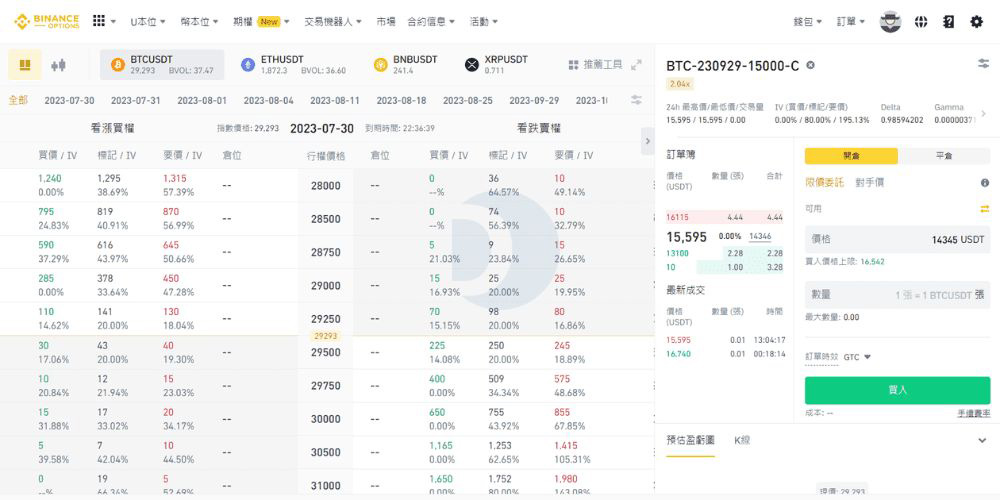Image resolution: width=1000 pixels, height=500 pixels.
Task: Expand option chain to fullscreen
Action: [x=636, y=64]
